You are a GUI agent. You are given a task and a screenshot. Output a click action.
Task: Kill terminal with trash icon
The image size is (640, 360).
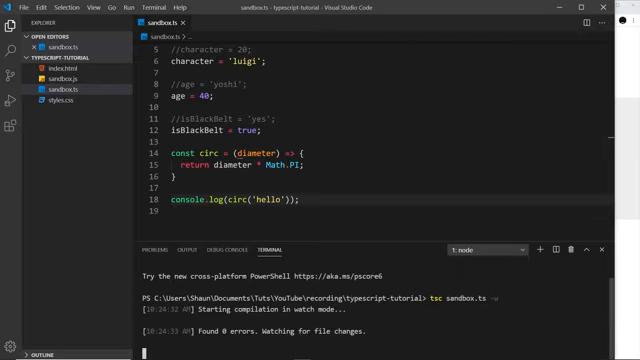click(x=571, y=249)
